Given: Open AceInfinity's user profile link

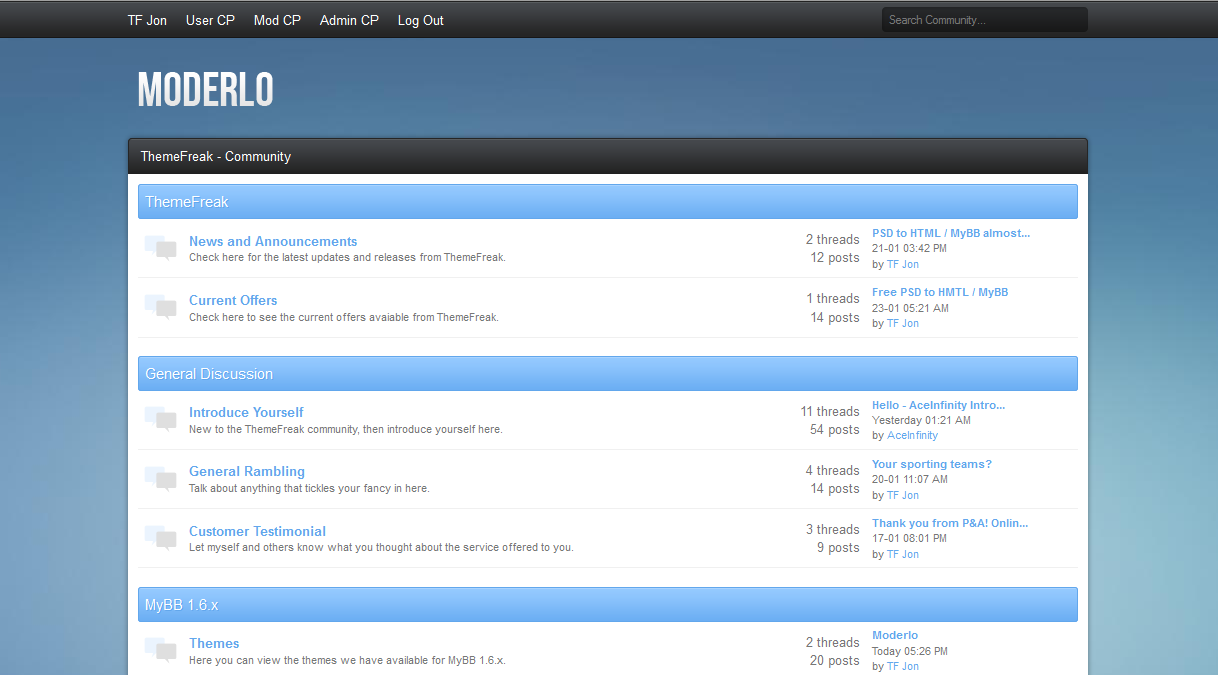Looking at the screenshot, I should pos(912,435).
